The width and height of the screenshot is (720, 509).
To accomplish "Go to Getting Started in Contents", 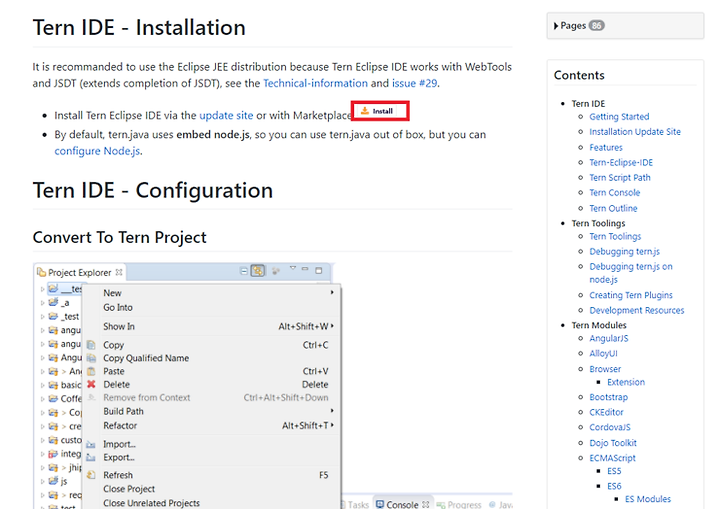I will click(619, 116).
